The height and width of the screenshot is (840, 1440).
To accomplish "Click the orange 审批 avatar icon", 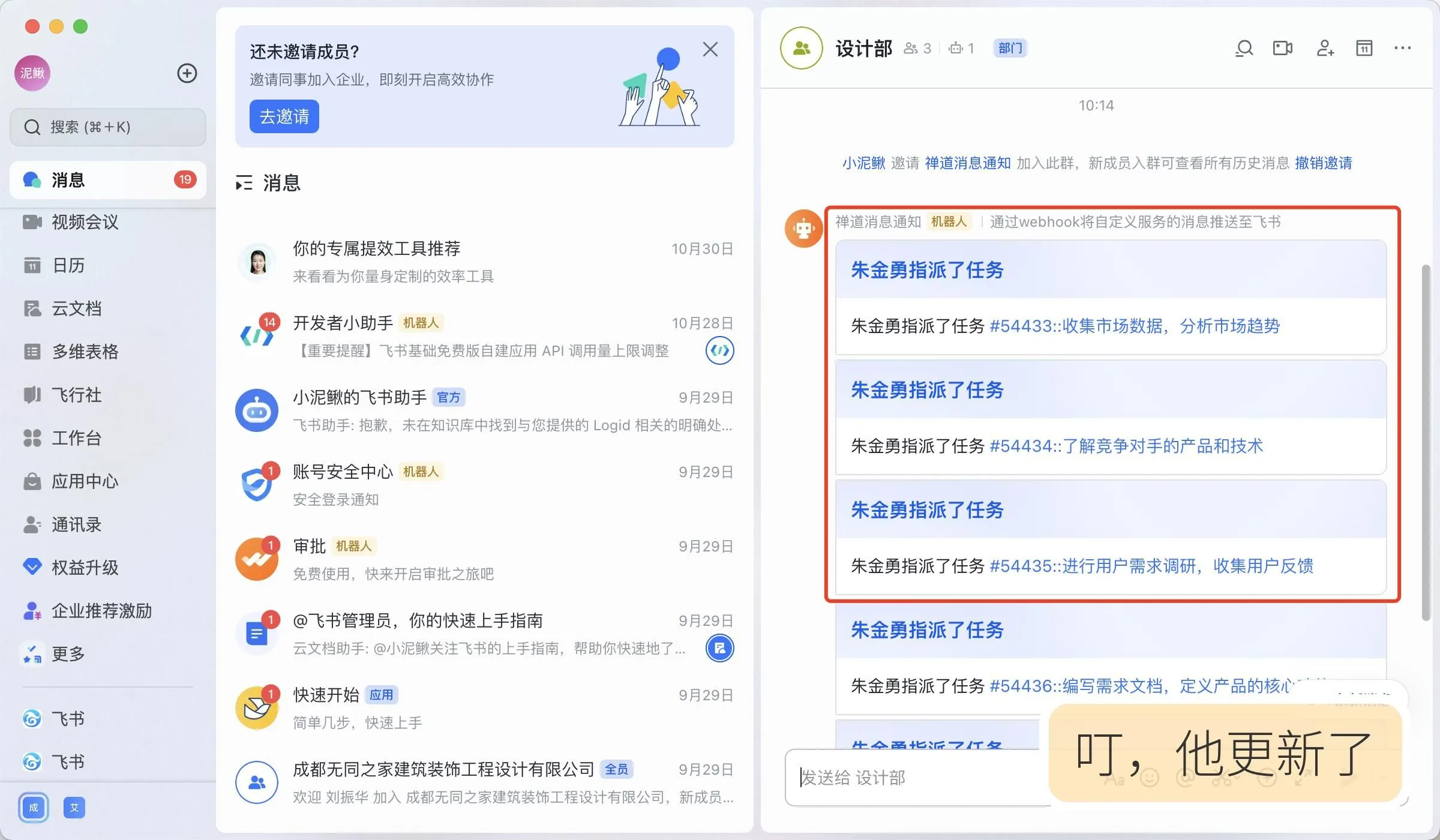I will point(257,560).
